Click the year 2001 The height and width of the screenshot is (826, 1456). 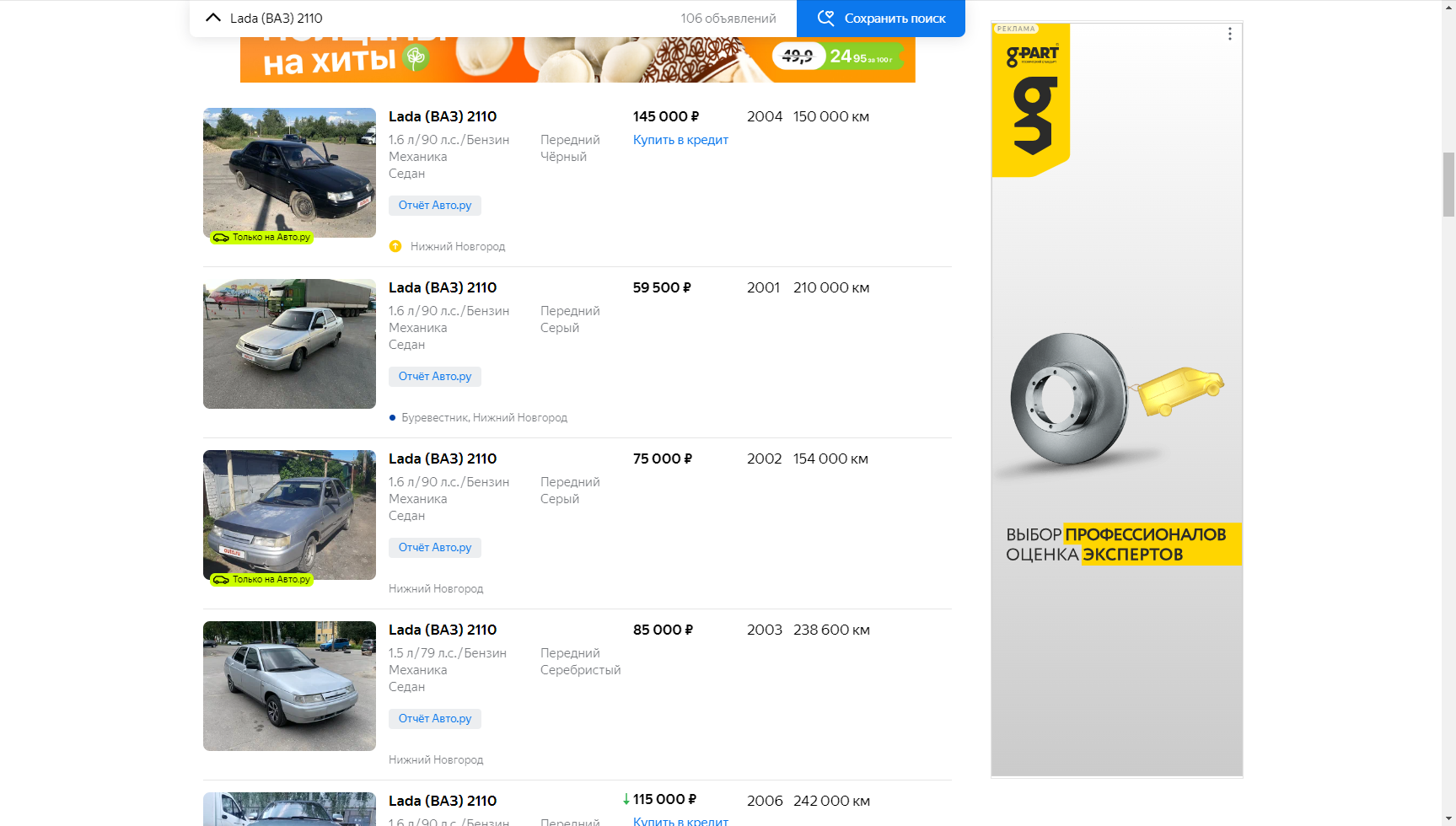764,287
